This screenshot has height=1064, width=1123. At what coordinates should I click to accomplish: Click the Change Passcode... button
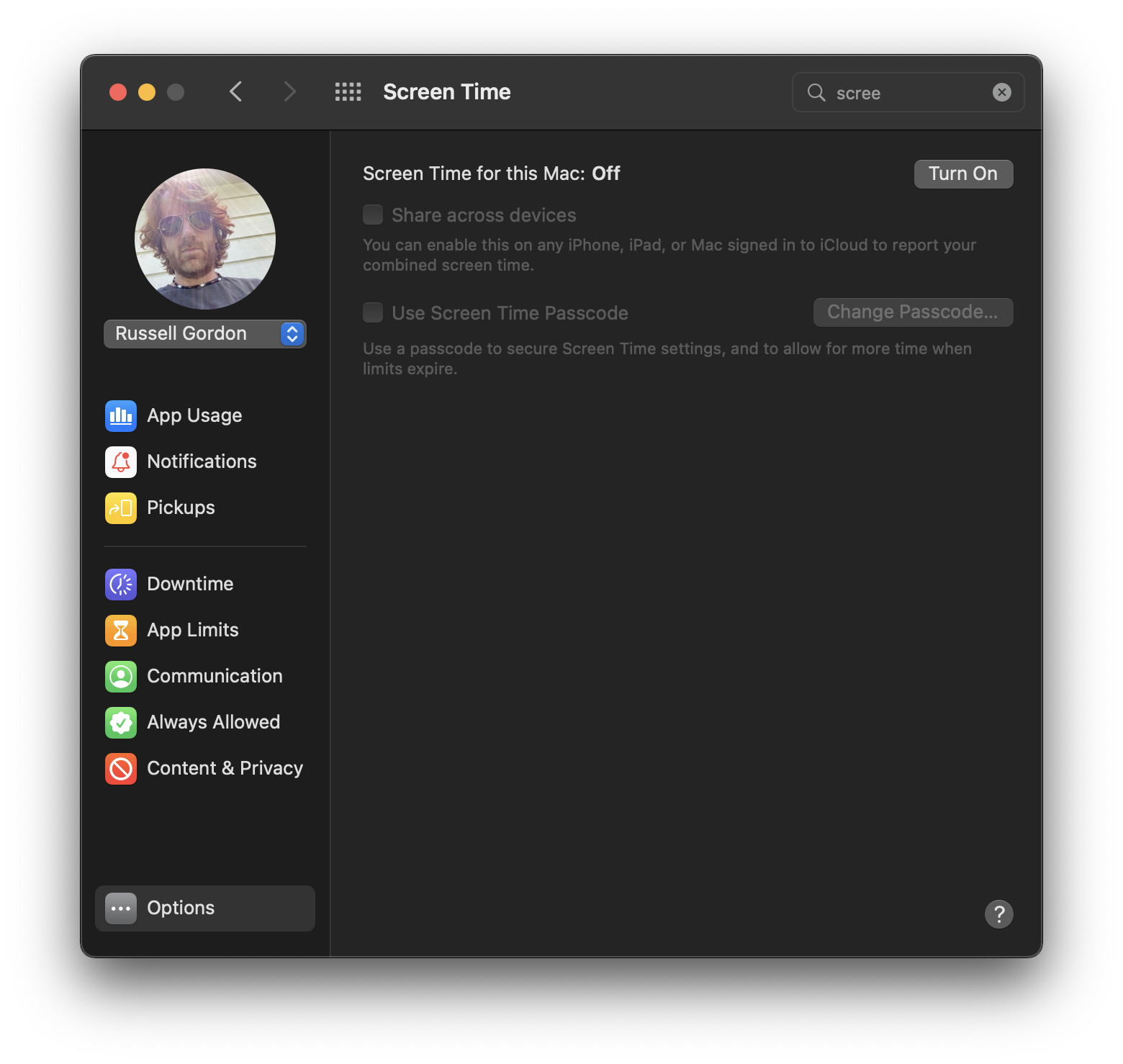(x=914, y=312)
